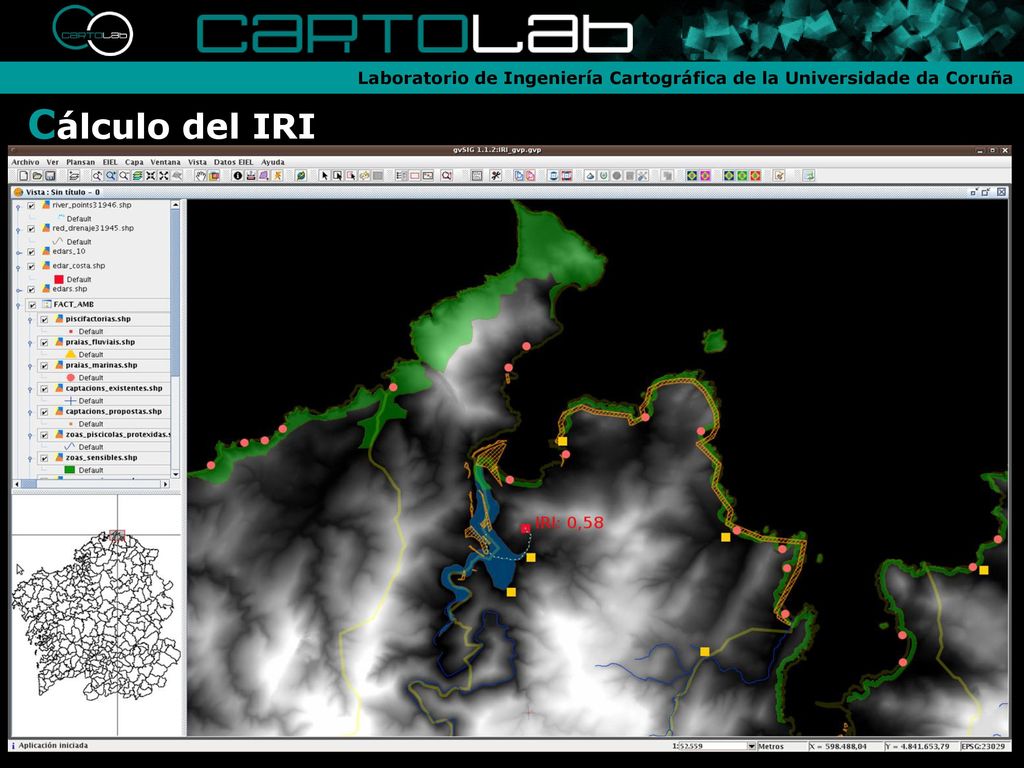Uncheck the zoas_sensibles.shp layer
The image size is (1024, 768).
44,458
